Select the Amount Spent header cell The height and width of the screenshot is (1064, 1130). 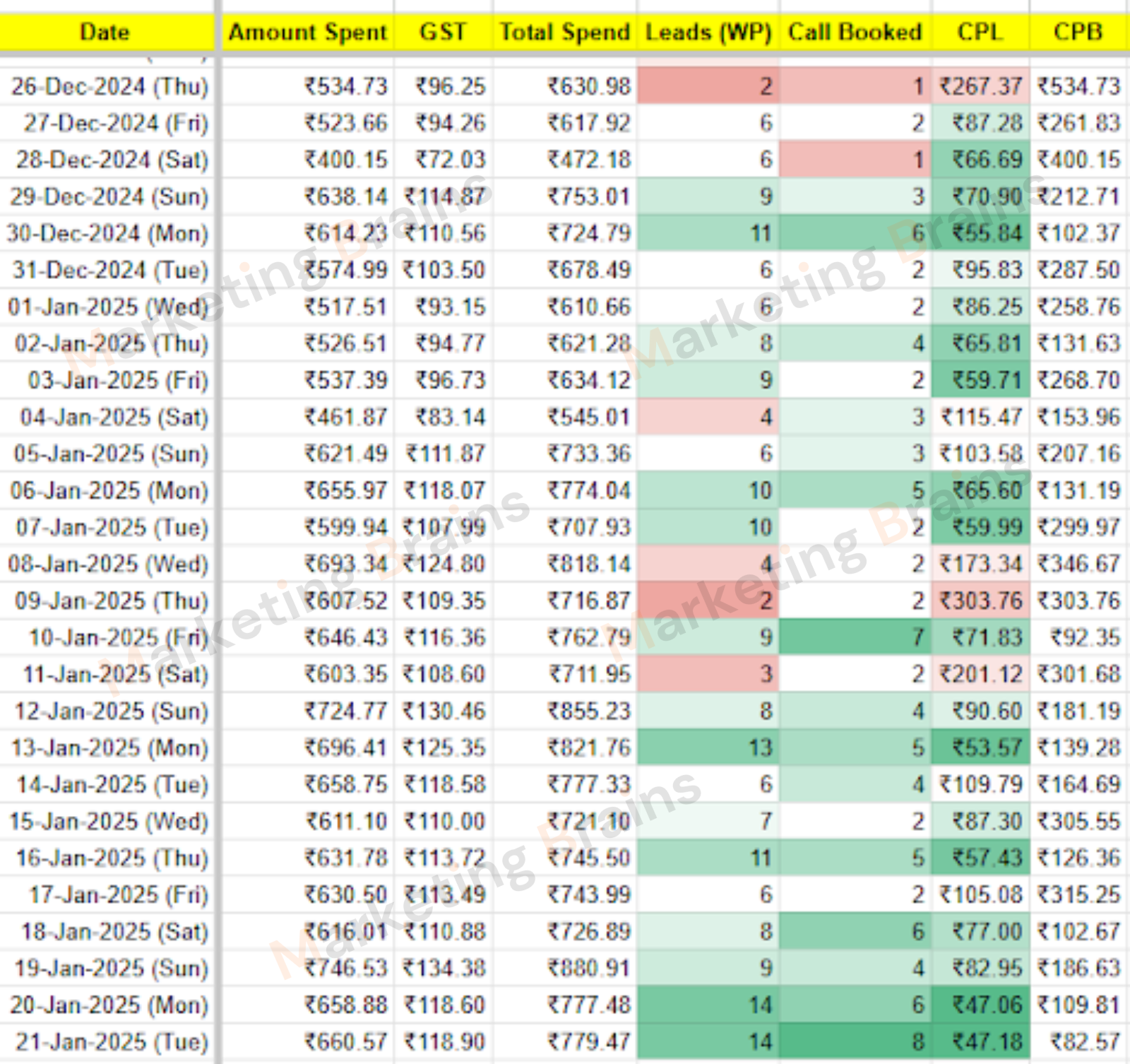click(x=307, y=32)
